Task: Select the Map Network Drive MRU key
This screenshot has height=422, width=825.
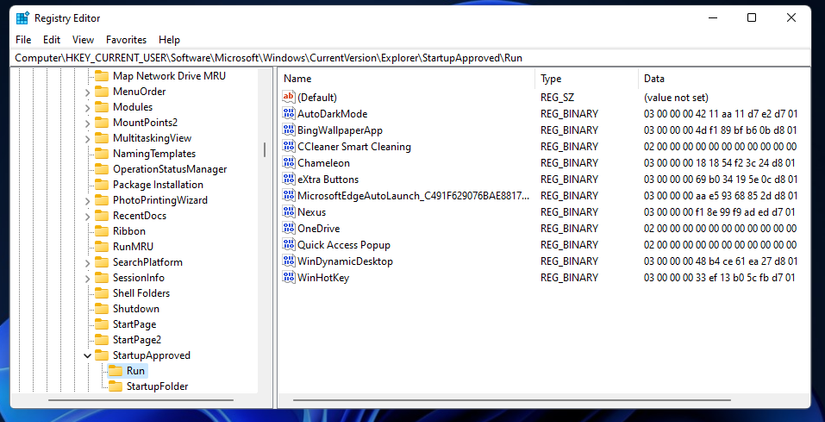Action: coord(169,76)
